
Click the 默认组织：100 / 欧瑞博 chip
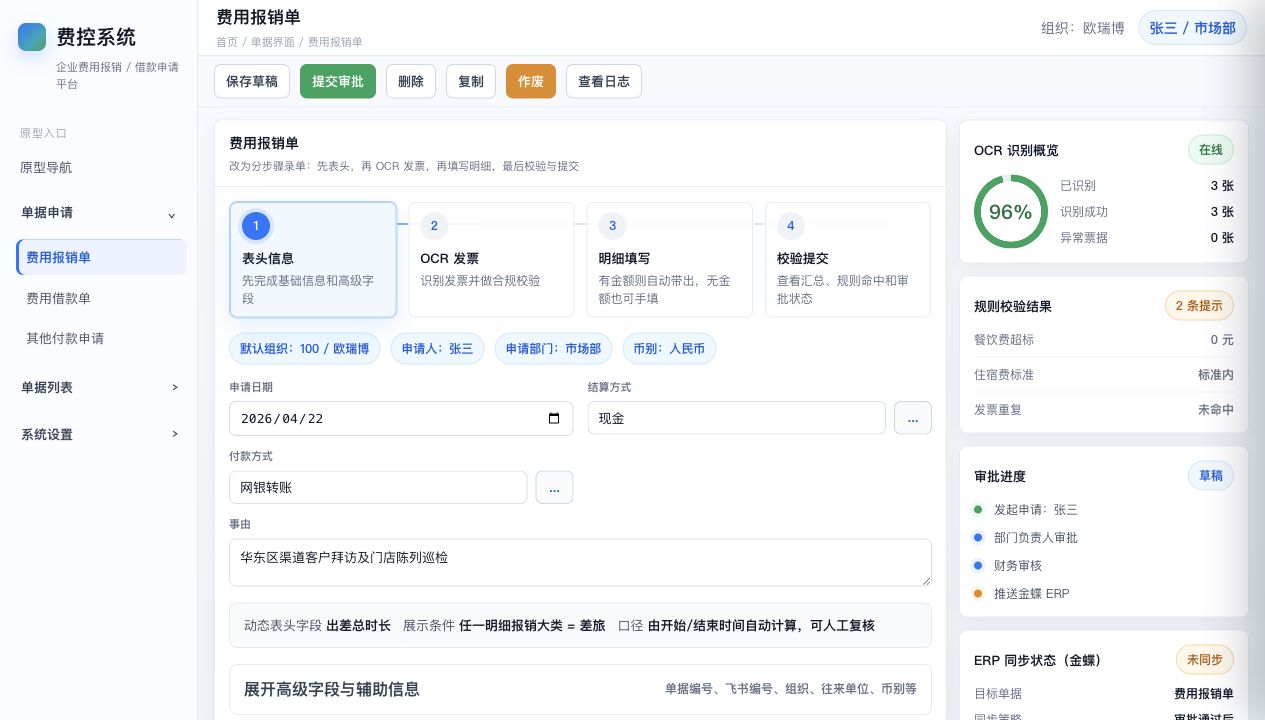point(304,348)
